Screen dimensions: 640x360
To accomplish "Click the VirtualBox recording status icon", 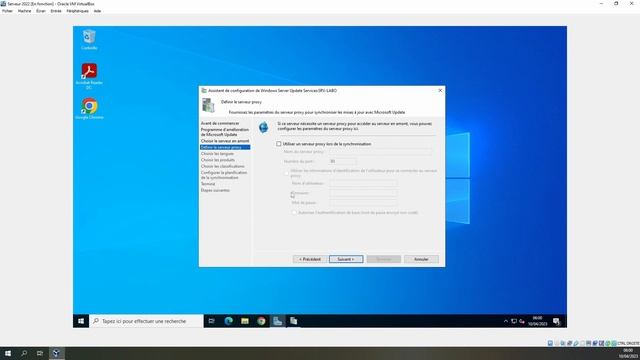I will pyautogui.click(x=595, y=343).
